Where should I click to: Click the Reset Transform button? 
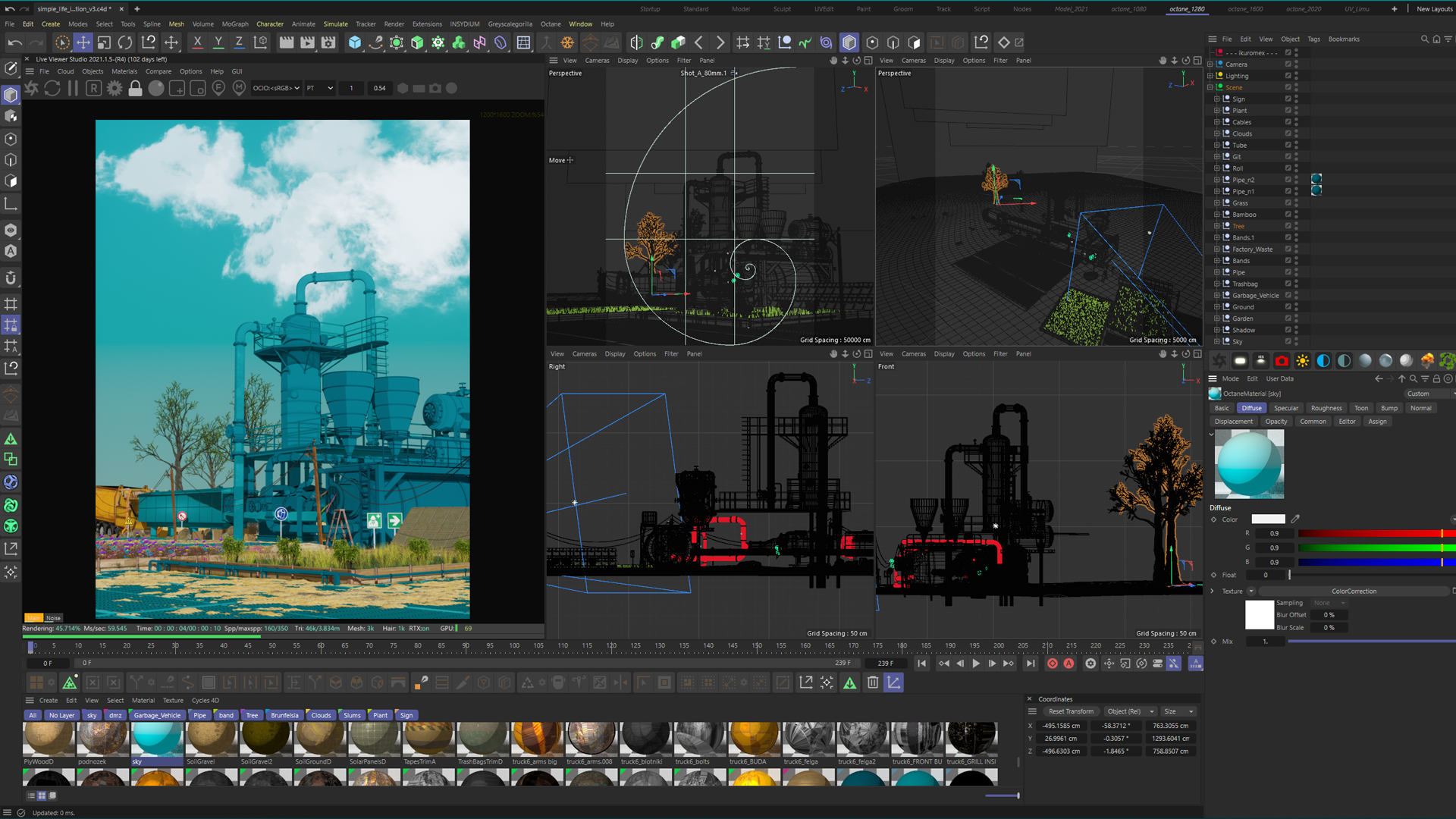(1071, 711)
